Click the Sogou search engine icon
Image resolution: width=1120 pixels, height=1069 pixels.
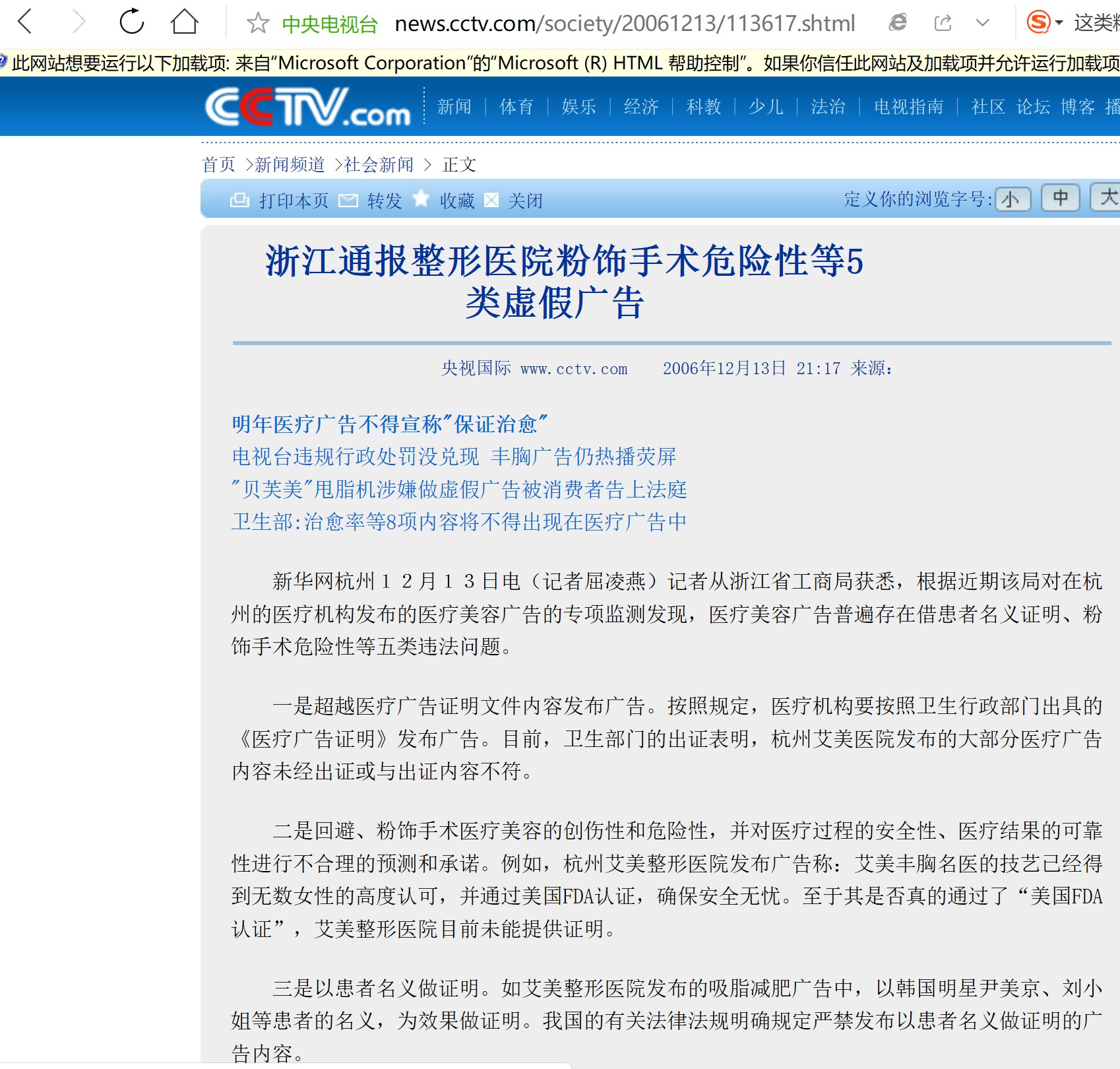1038,22
